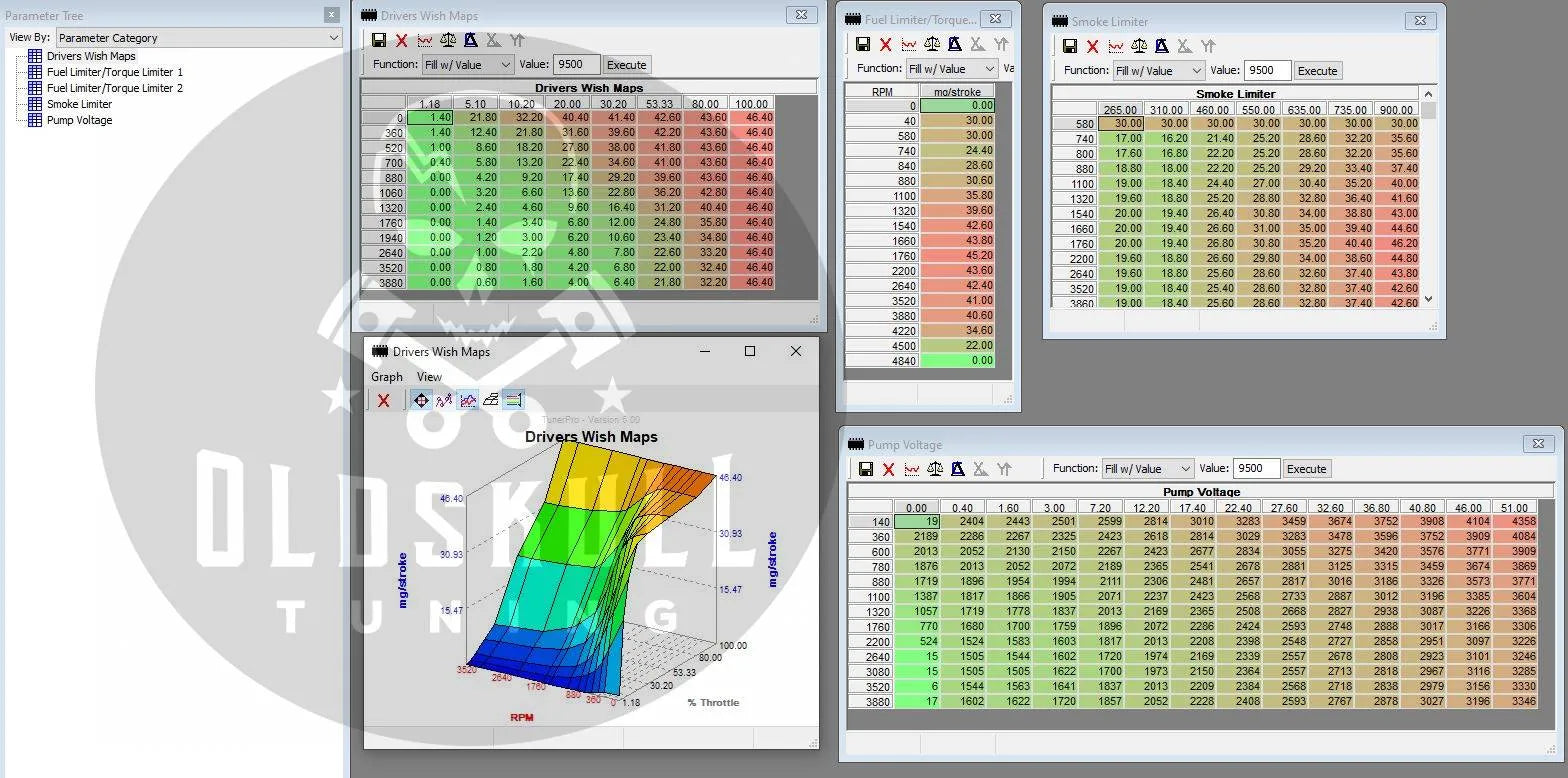This screenshot has height=778, width=1568.
Task: Select Pump Voltage in the Parameter Tree
Action: pos(79,120)
